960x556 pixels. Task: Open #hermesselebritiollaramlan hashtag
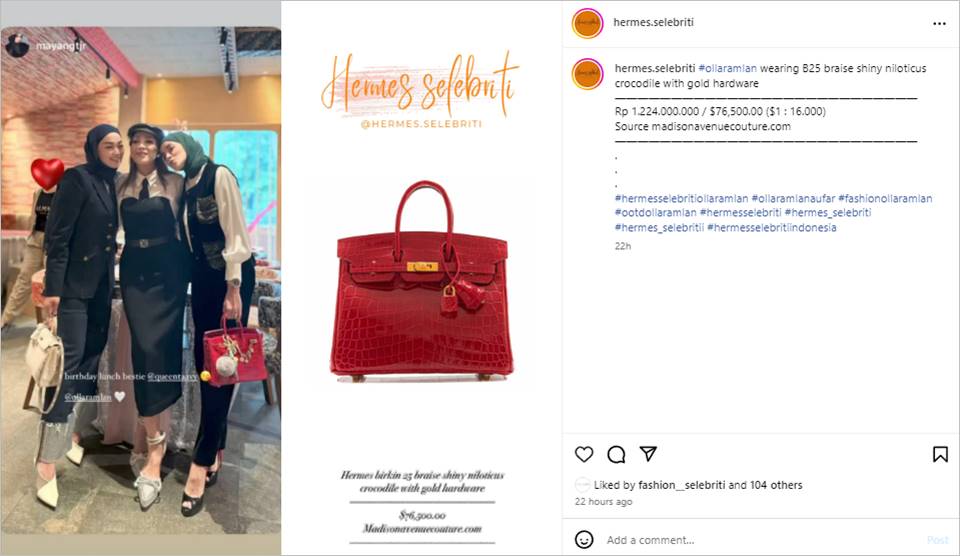[681, 198]
